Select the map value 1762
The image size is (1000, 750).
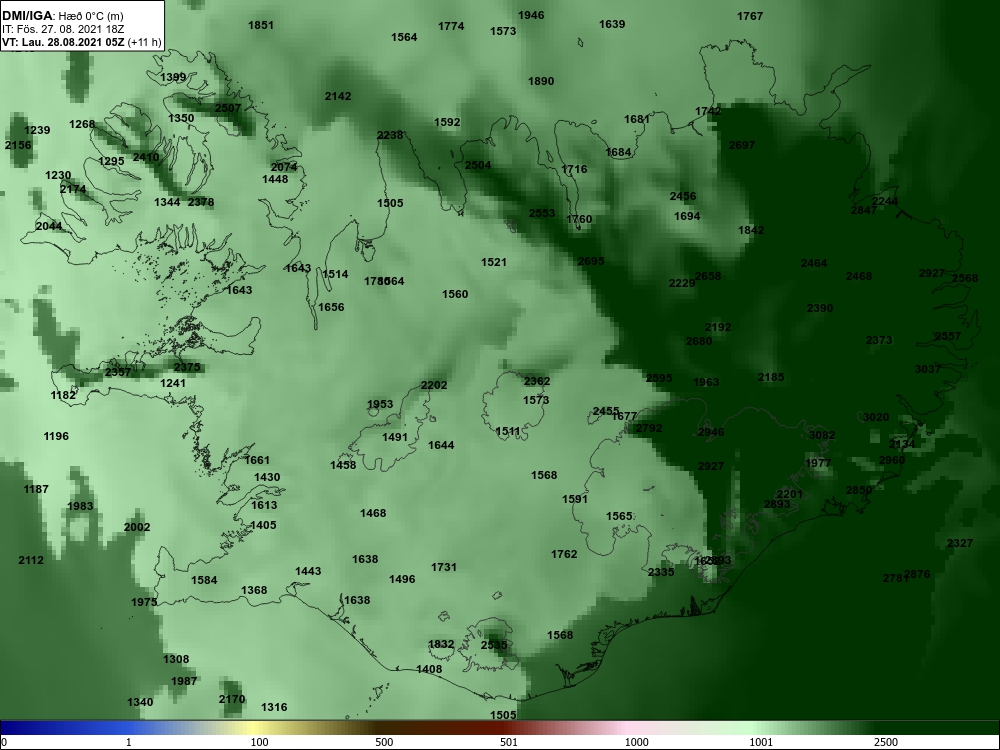pos(564,554)
